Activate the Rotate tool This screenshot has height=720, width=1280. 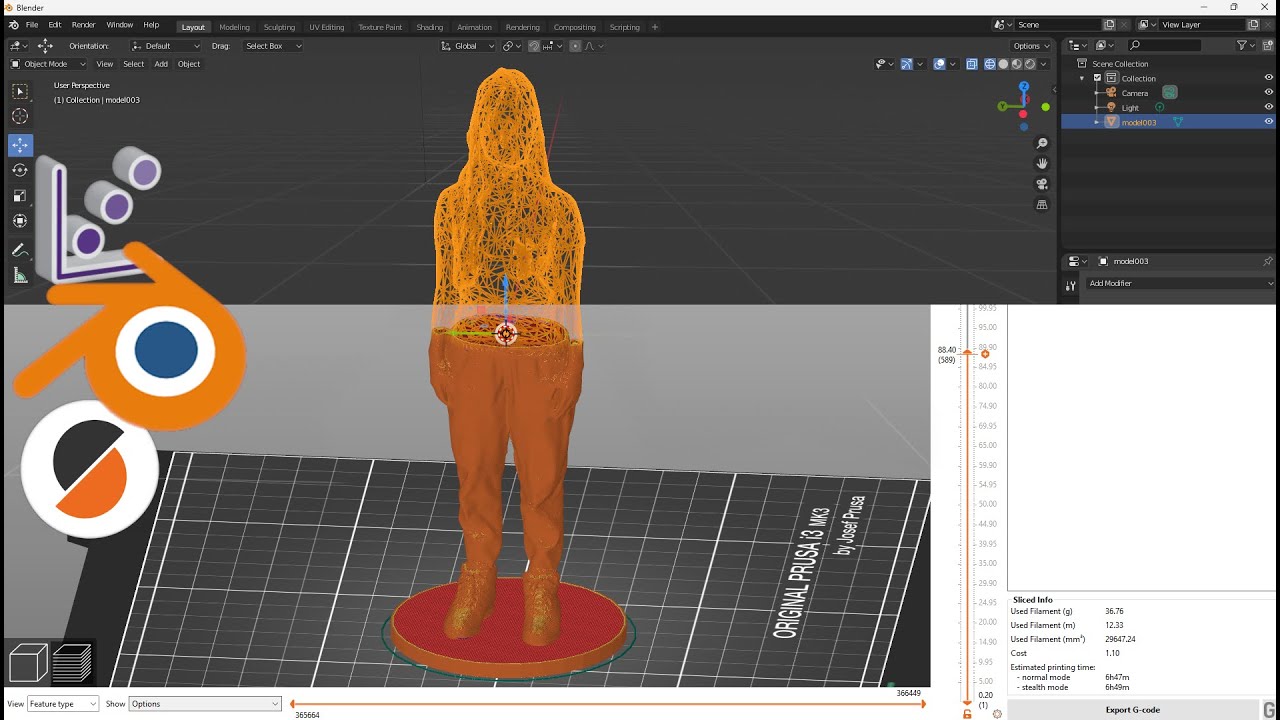coord(20,170)
